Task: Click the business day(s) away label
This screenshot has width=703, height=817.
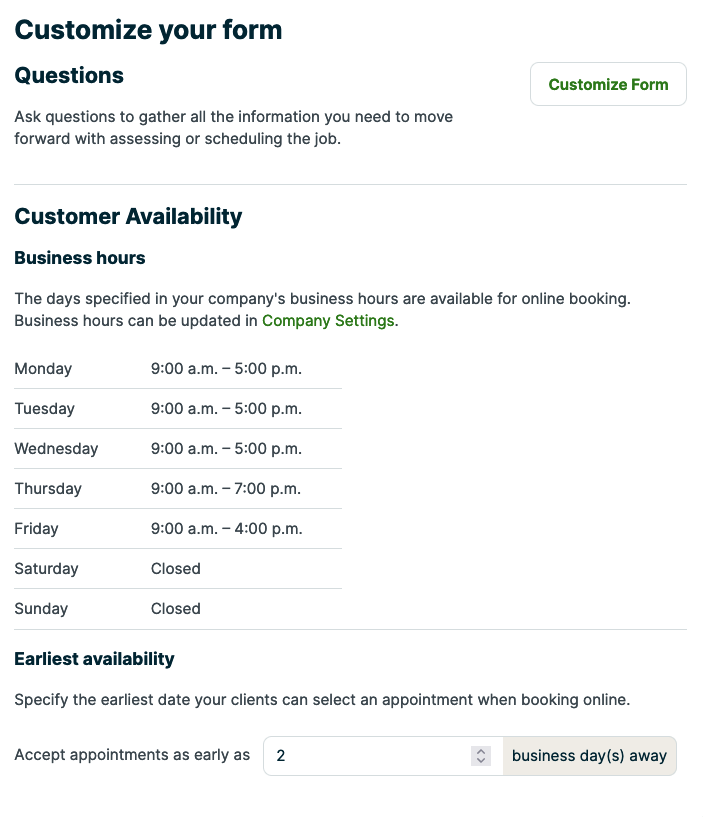Action: tap(588, 755)
